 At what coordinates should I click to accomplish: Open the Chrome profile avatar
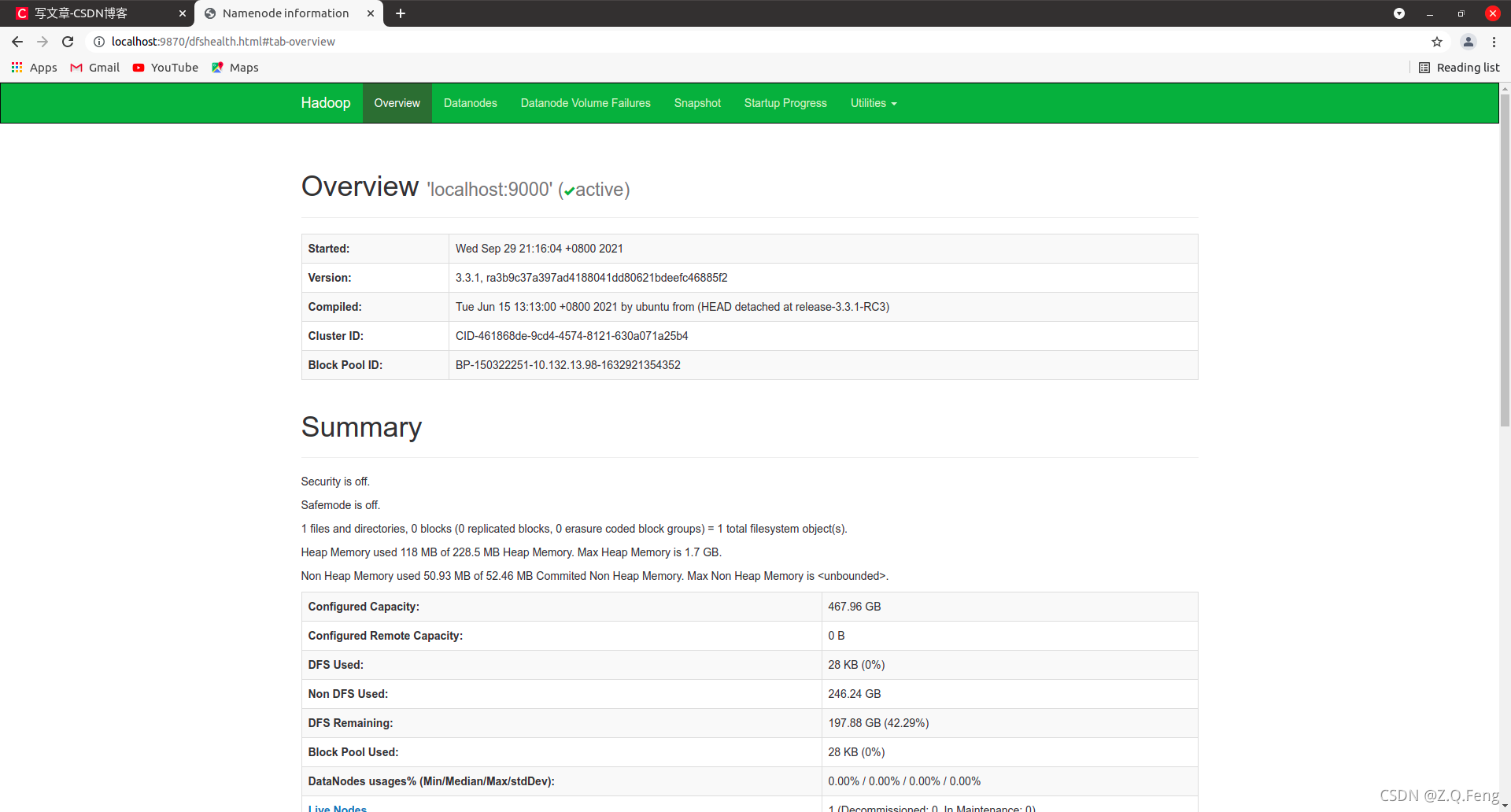tap(1468, 42)
